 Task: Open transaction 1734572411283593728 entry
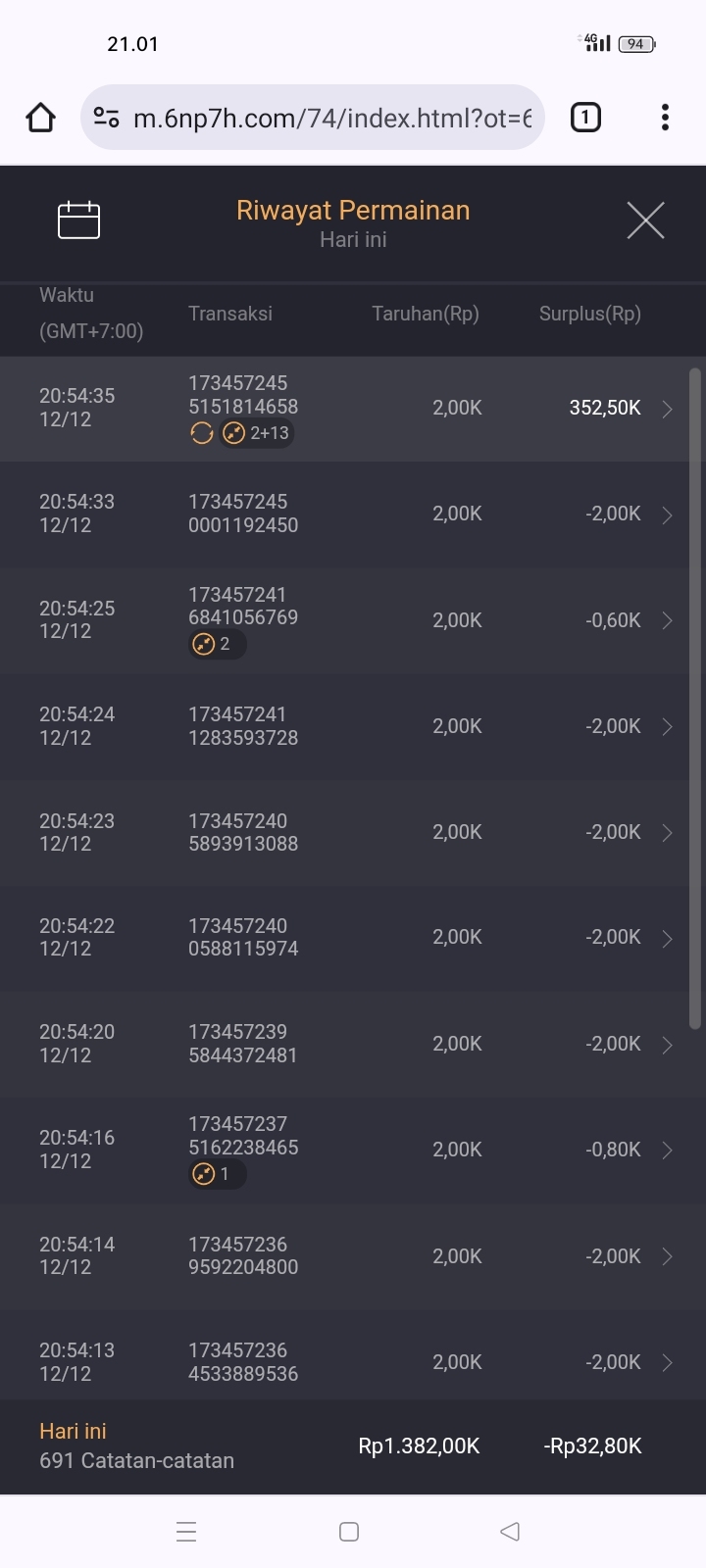point(243,726)
